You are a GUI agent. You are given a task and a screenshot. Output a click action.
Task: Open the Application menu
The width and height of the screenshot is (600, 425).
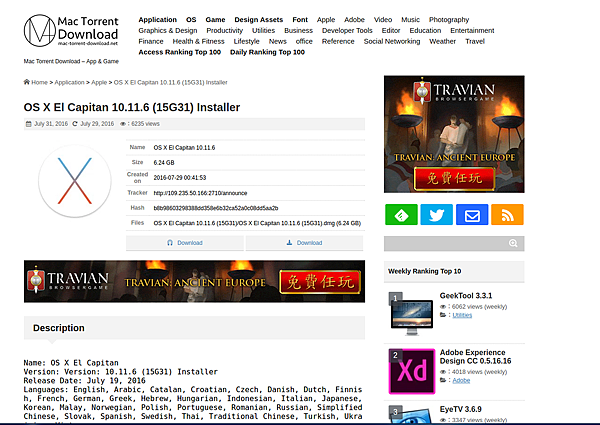[158, 20]
